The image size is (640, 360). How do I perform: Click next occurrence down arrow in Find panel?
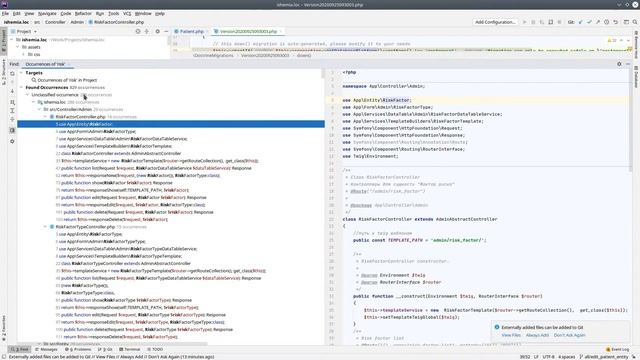point(12,91)
